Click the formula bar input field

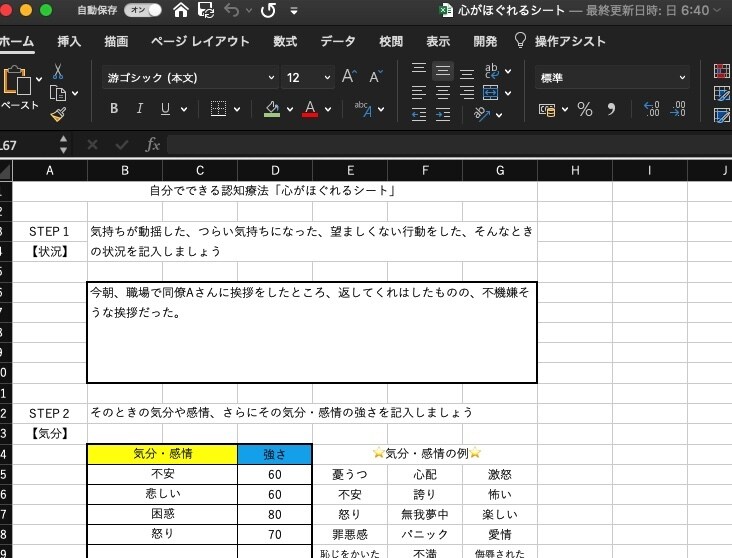point(449,145)
